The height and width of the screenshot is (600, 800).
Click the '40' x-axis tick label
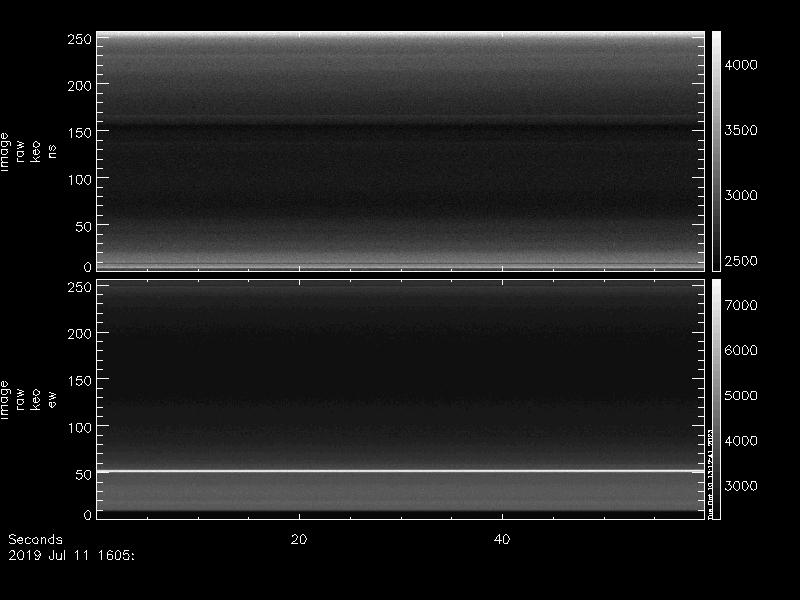pyautogui.click(x=502, y=539)
